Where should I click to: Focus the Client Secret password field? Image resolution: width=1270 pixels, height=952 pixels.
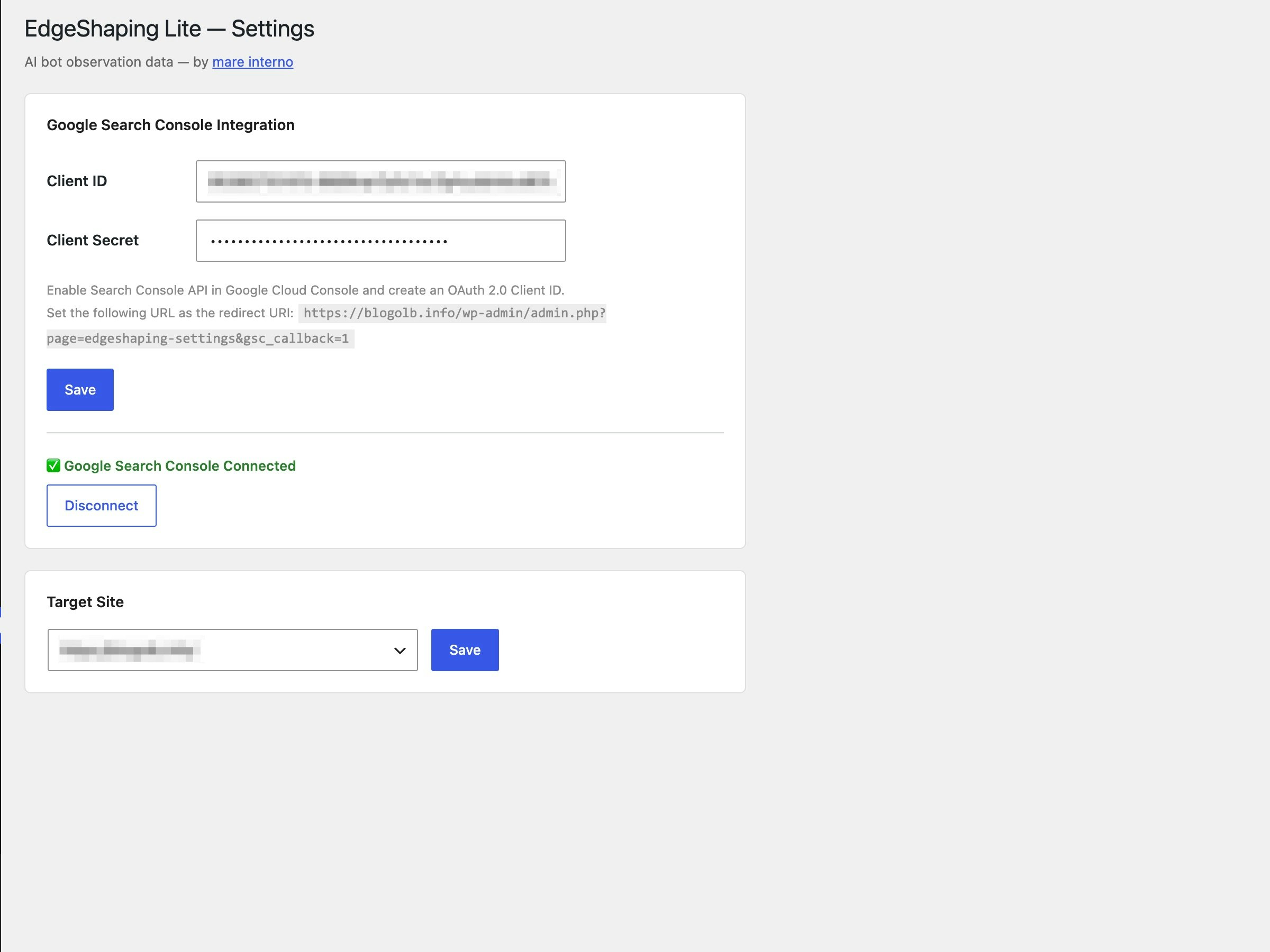[x=380, y=241]
